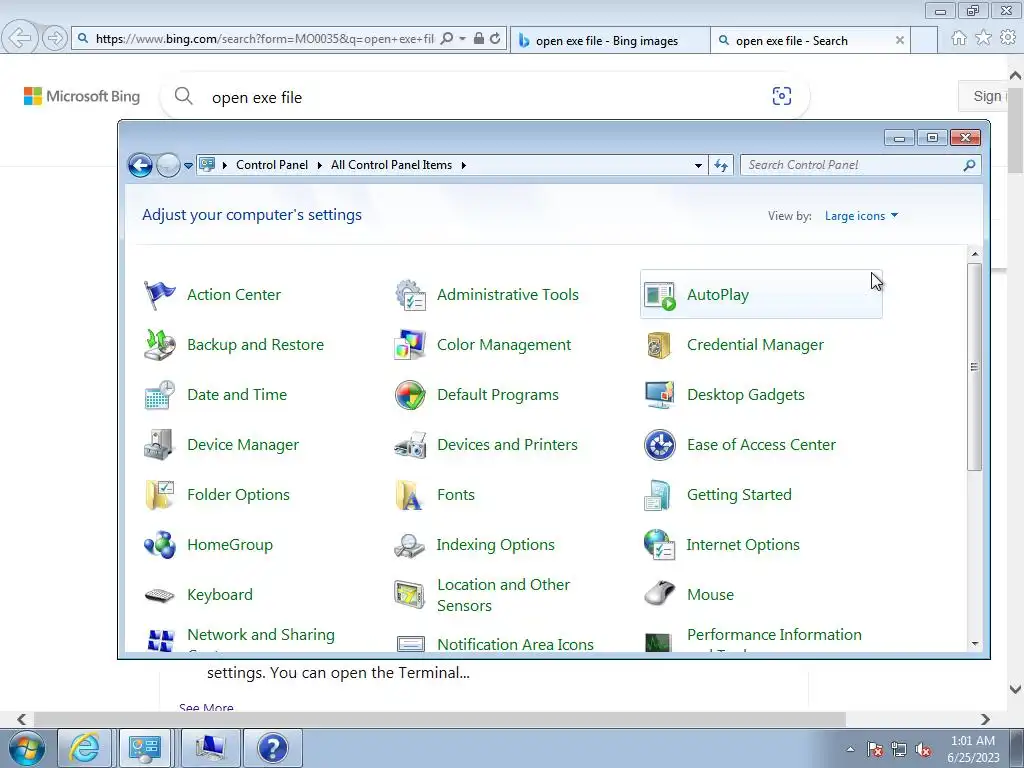Expand arrow after All Control Panel Items
This screenshot has width=1024, height=768.
point(464,165)
